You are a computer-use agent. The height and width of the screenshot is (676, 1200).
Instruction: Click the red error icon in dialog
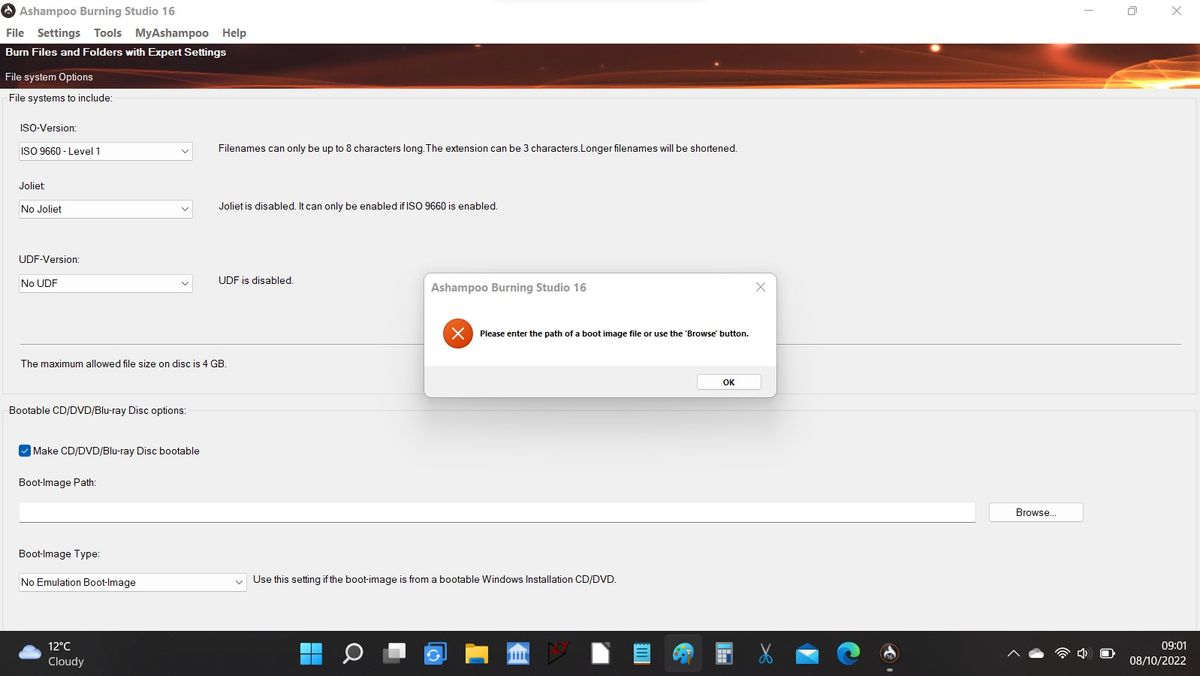[x=457, y=334]
